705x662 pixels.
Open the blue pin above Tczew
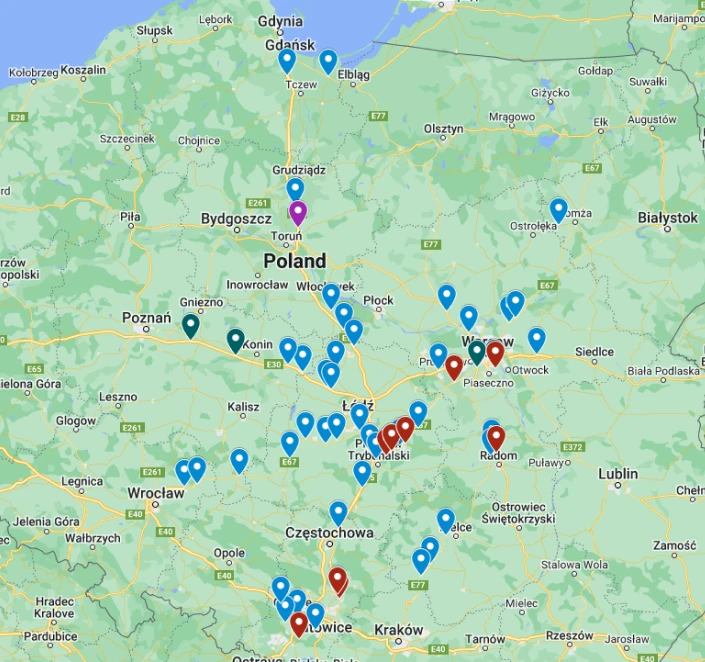[287, 61]
